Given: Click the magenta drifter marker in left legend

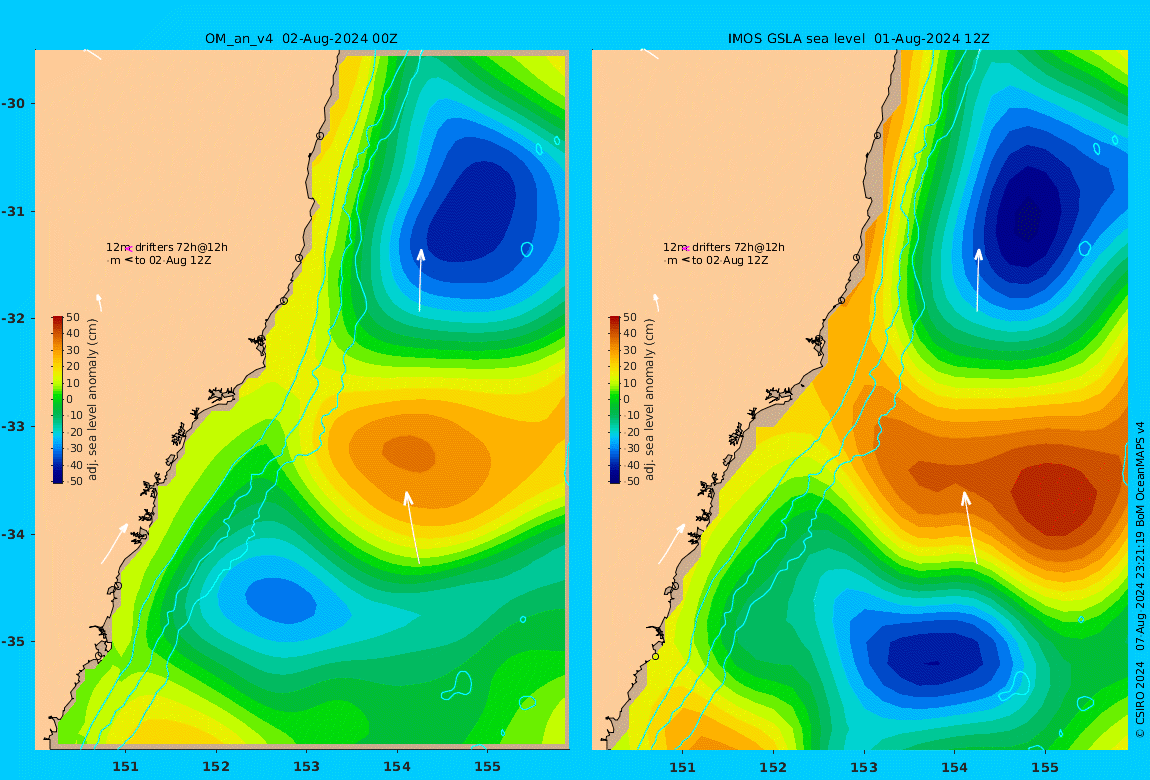Looking at the screenshot, I should point(129,249).
